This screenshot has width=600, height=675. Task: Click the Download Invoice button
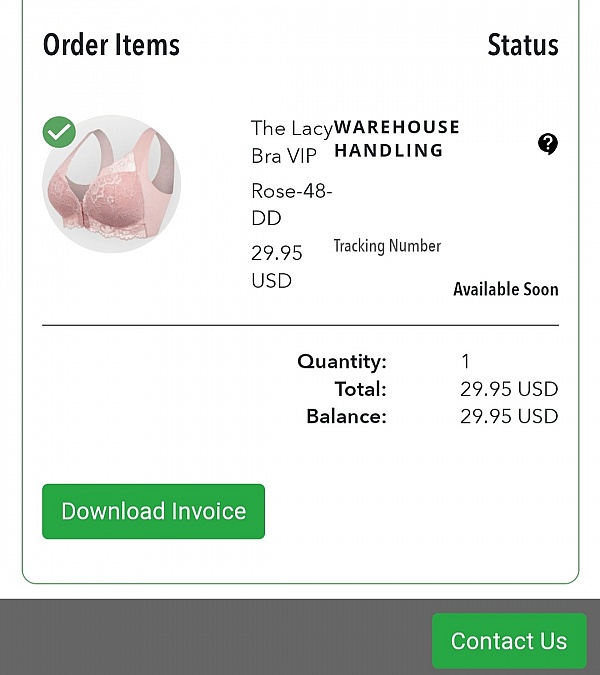click(153, 511)
